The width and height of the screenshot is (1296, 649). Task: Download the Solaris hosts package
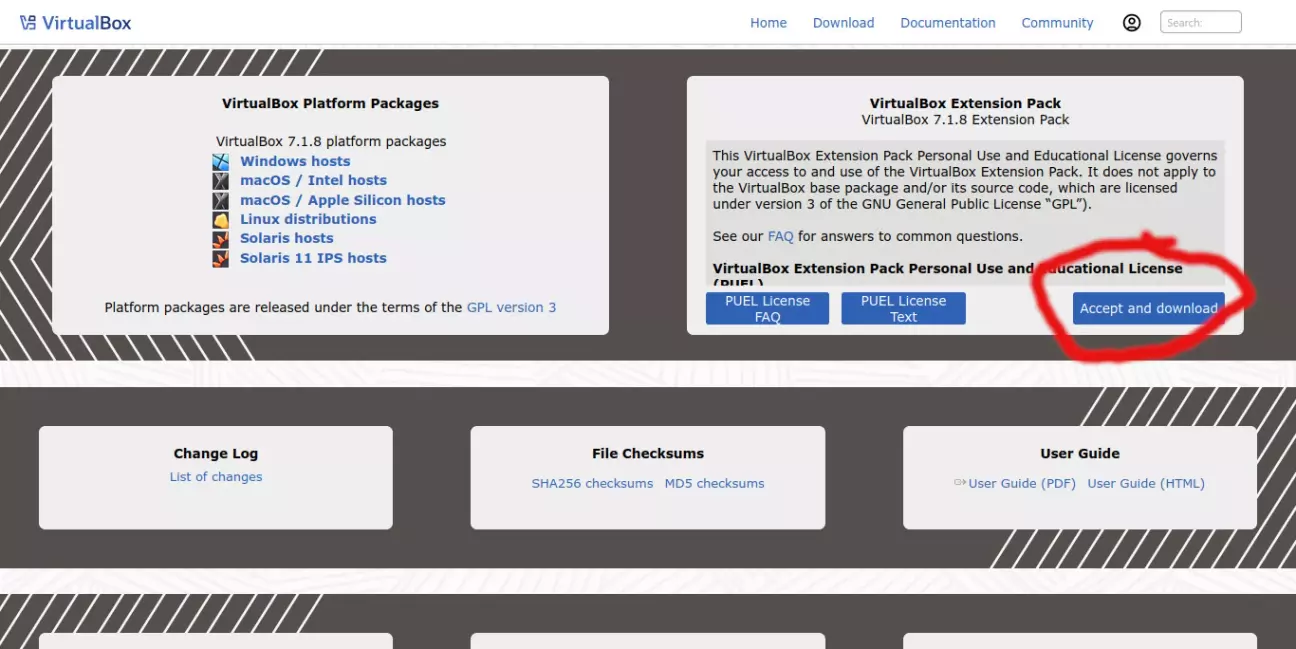287,238
